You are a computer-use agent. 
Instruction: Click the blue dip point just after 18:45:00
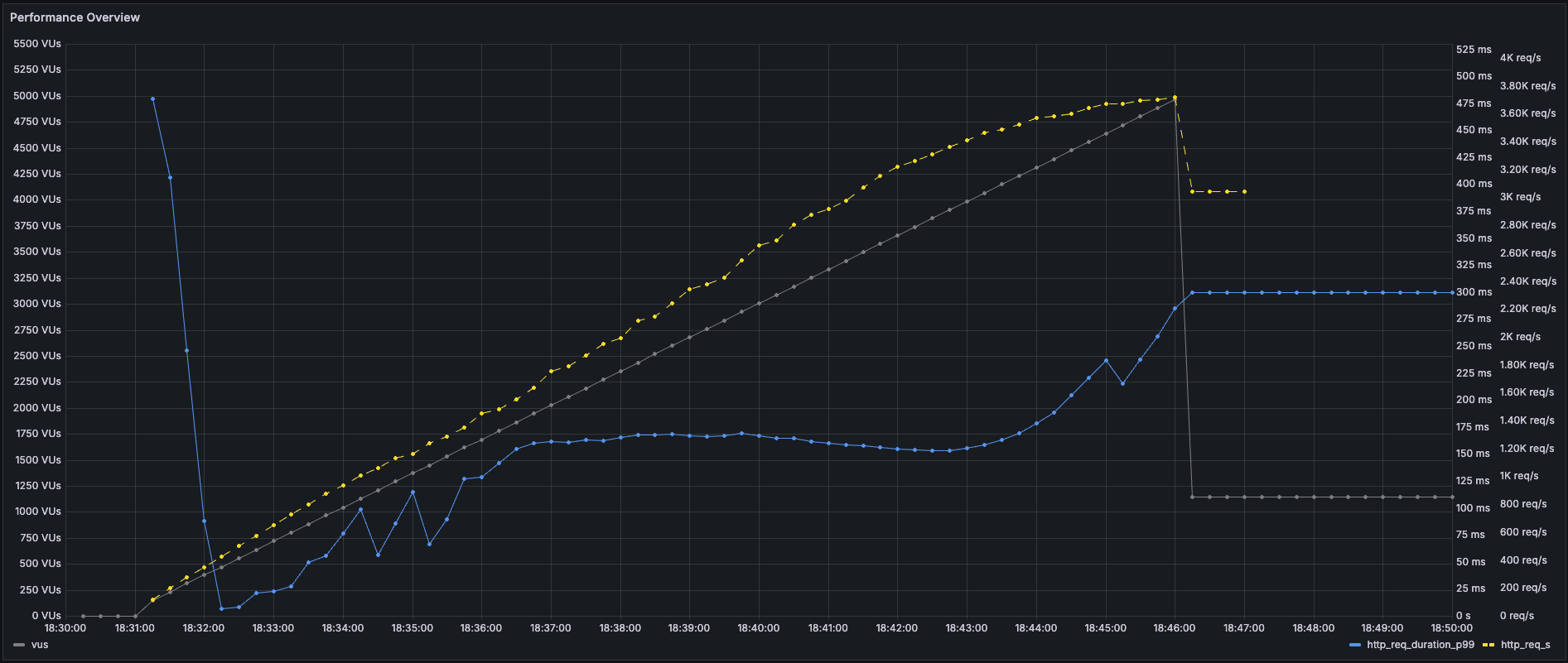(1122, 383)
